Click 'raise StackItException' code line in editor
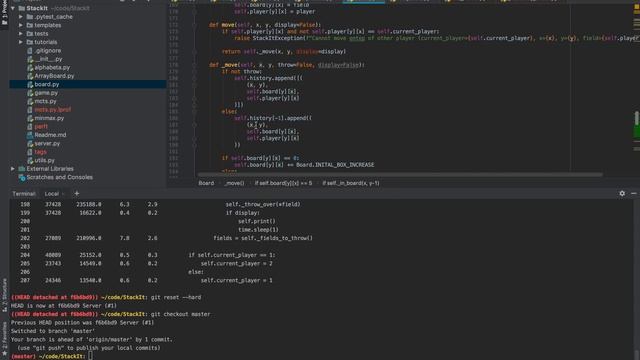This screenshot has height=360, width=640. click(437, 38)
